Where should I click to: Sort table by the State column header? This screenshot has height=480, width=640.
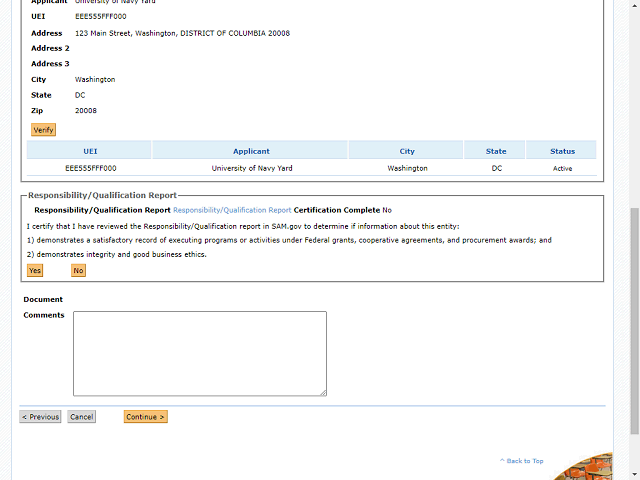(x=496, y=151)
